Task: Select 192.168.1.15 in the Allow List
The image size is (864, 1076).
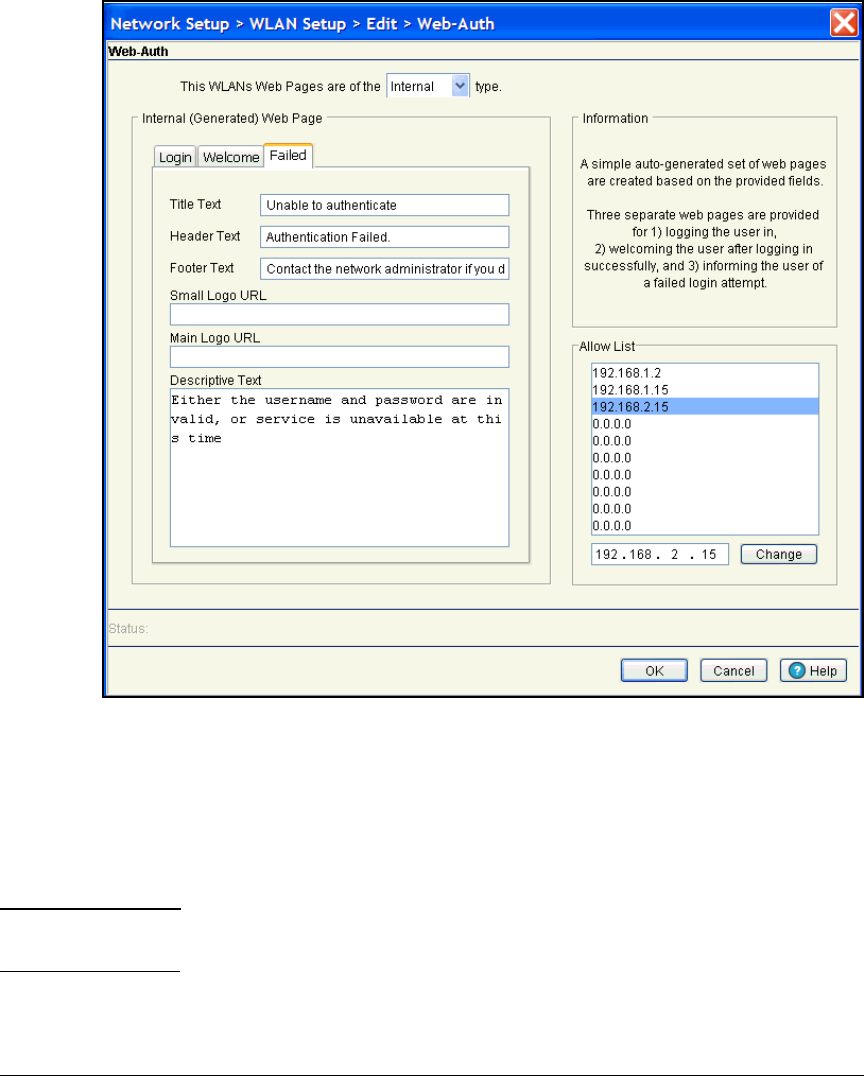Action: pos(705,390)
